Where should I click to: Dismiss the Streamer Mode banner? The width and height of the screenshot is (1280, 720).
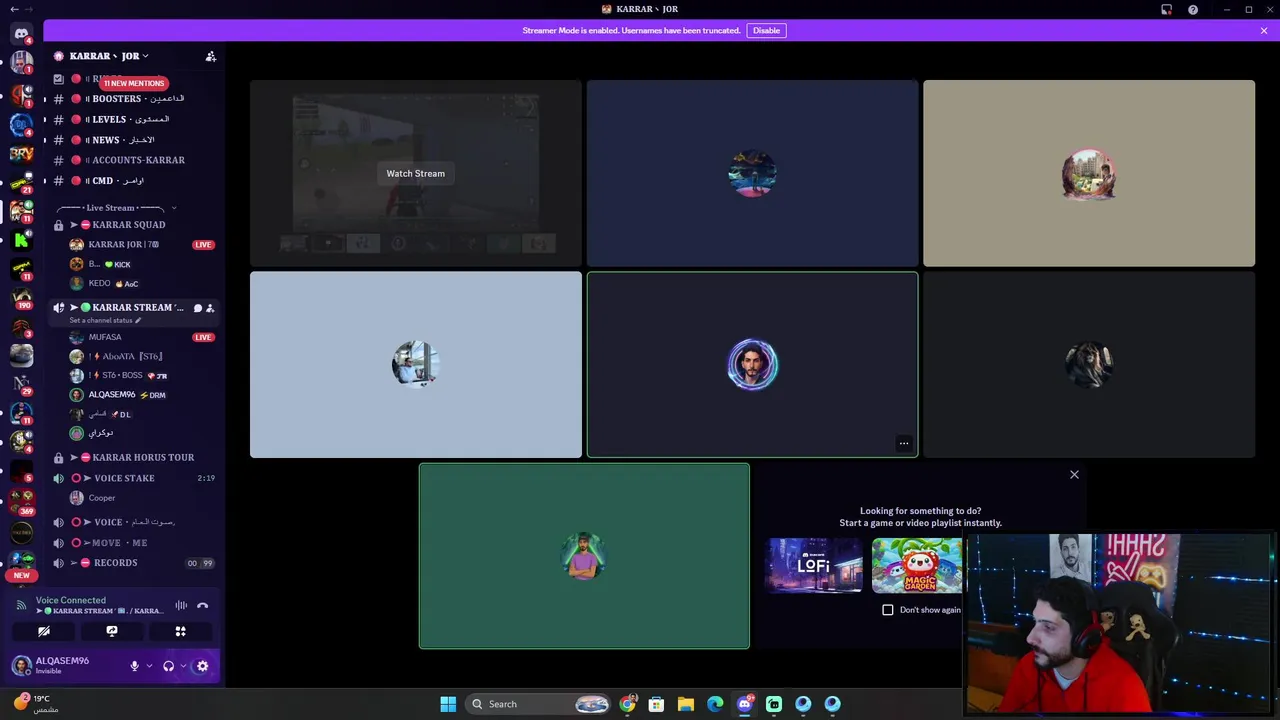[1264, 30]
